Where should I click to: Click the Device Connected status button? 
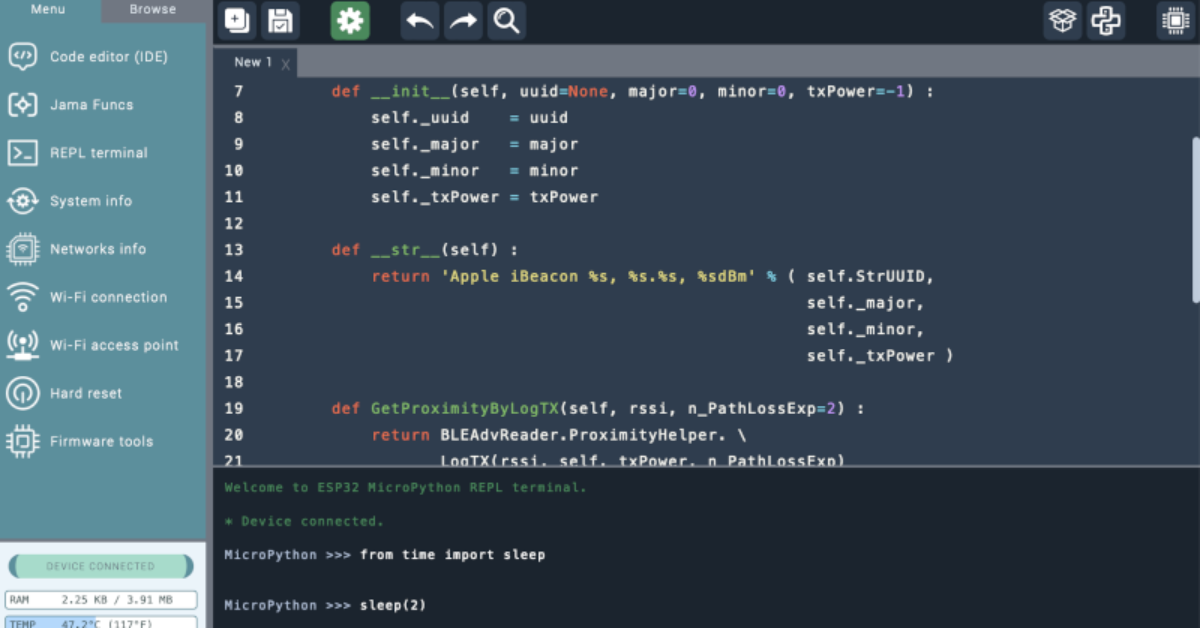(x=100, y=566)
